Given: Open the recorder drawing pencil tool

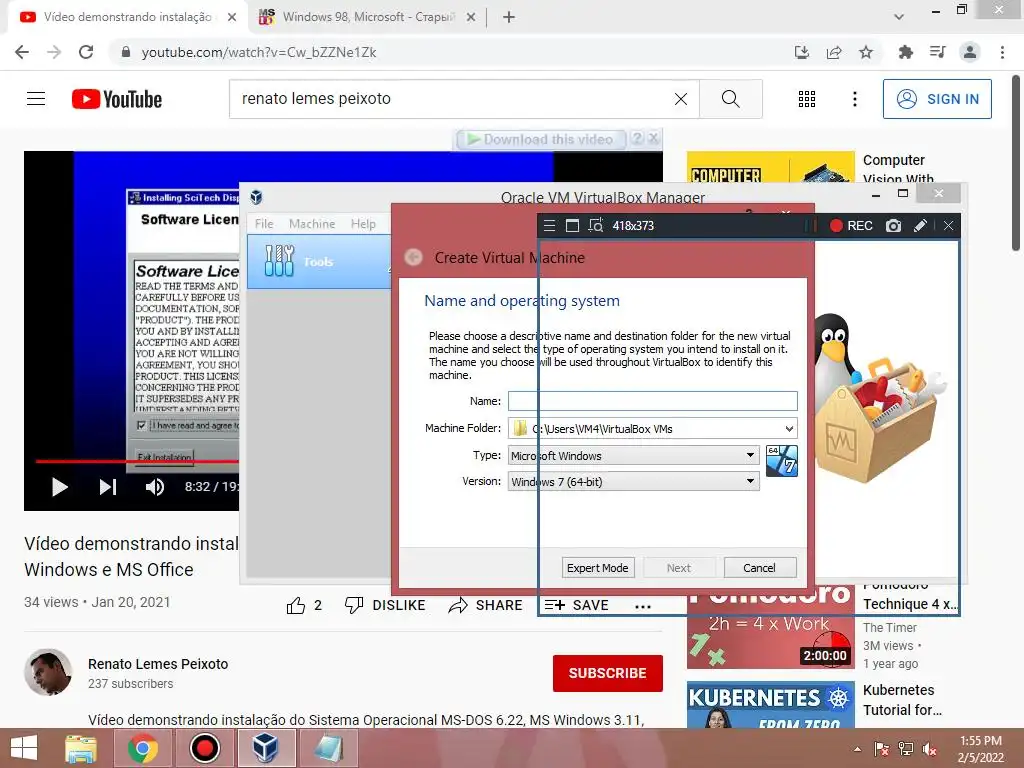Looking at the screenshot, I should pyautogui.click(x=920, y=226).
